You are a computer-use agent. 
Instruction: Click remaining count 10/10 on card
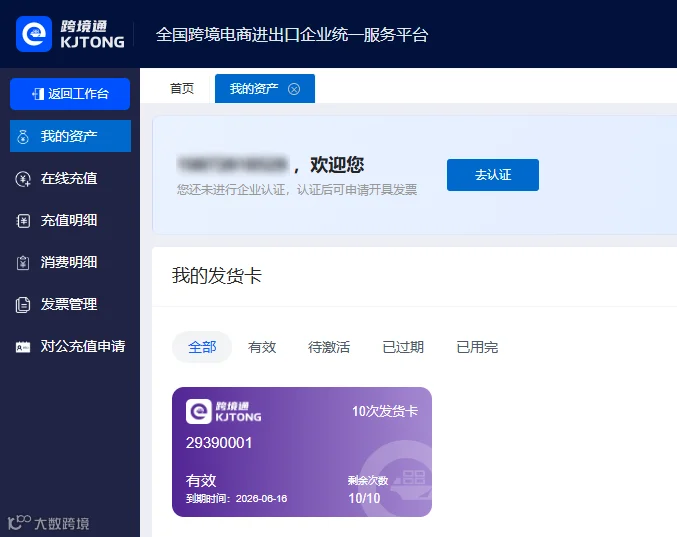364,498
